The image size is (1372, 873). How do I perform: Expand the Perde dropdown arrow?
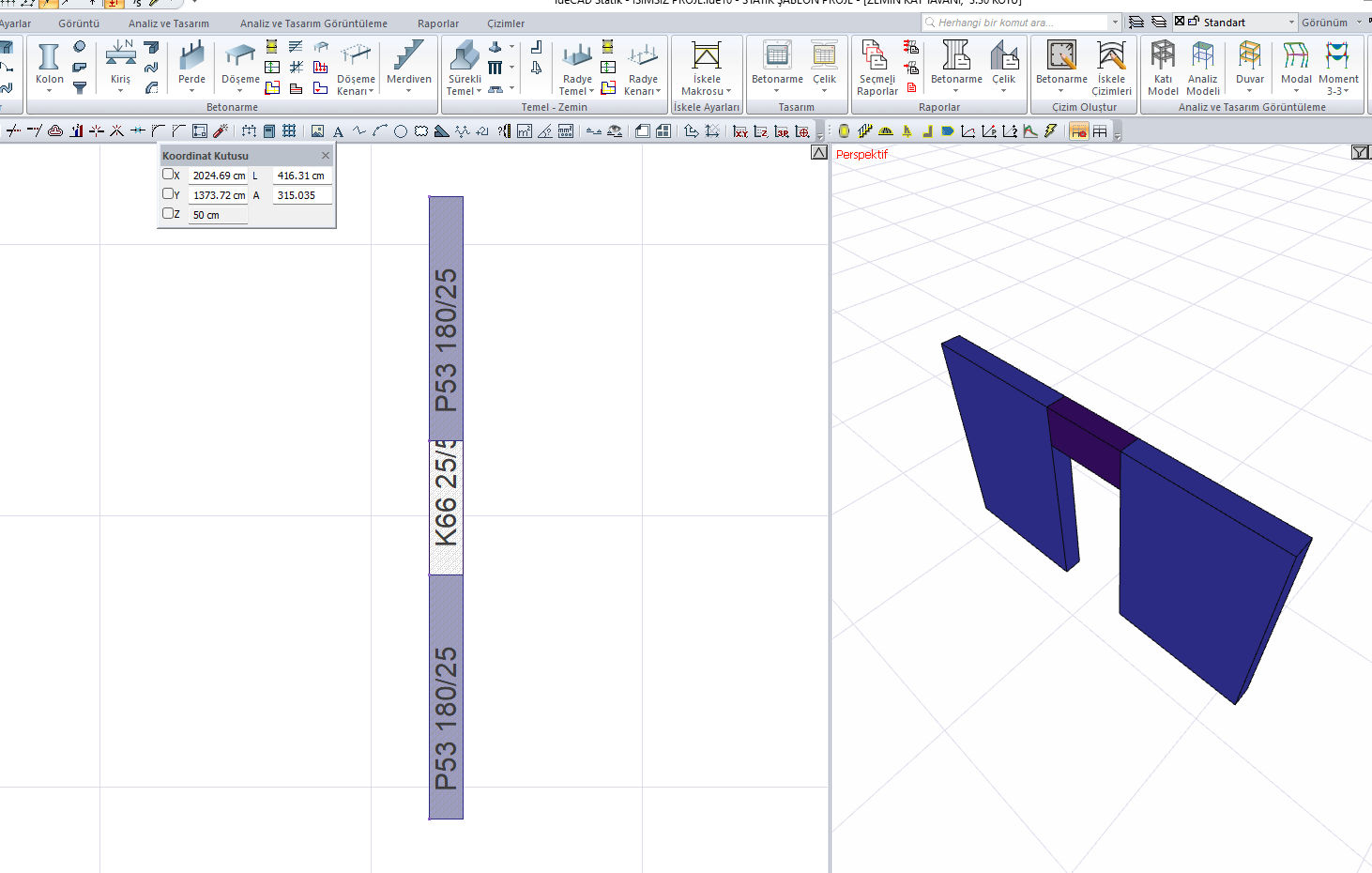(191, 91)
